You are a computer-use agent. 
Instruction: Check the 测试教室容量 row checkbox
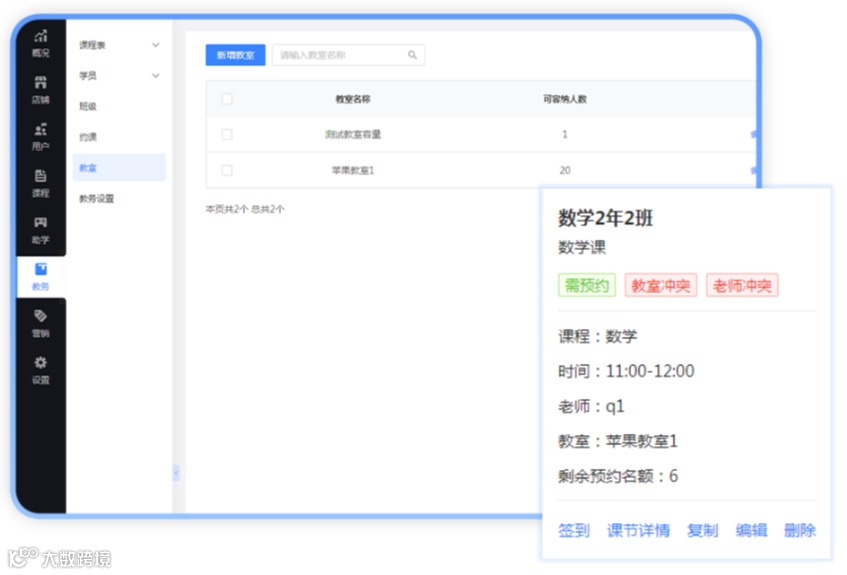tap(227, 134)
